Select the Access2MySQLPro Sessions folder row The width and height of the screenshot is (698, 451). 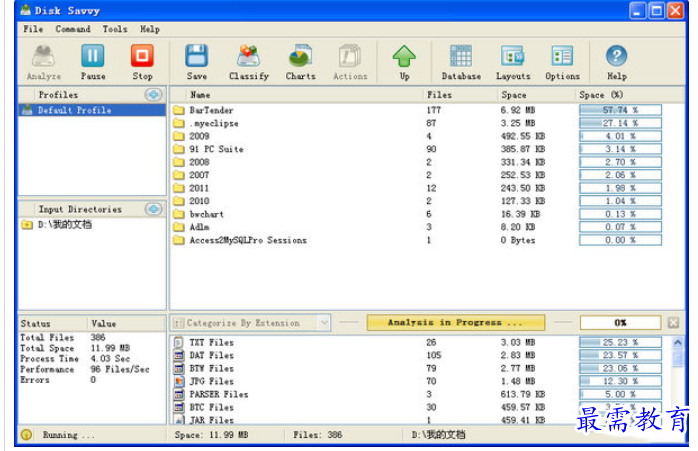point(417,240)
